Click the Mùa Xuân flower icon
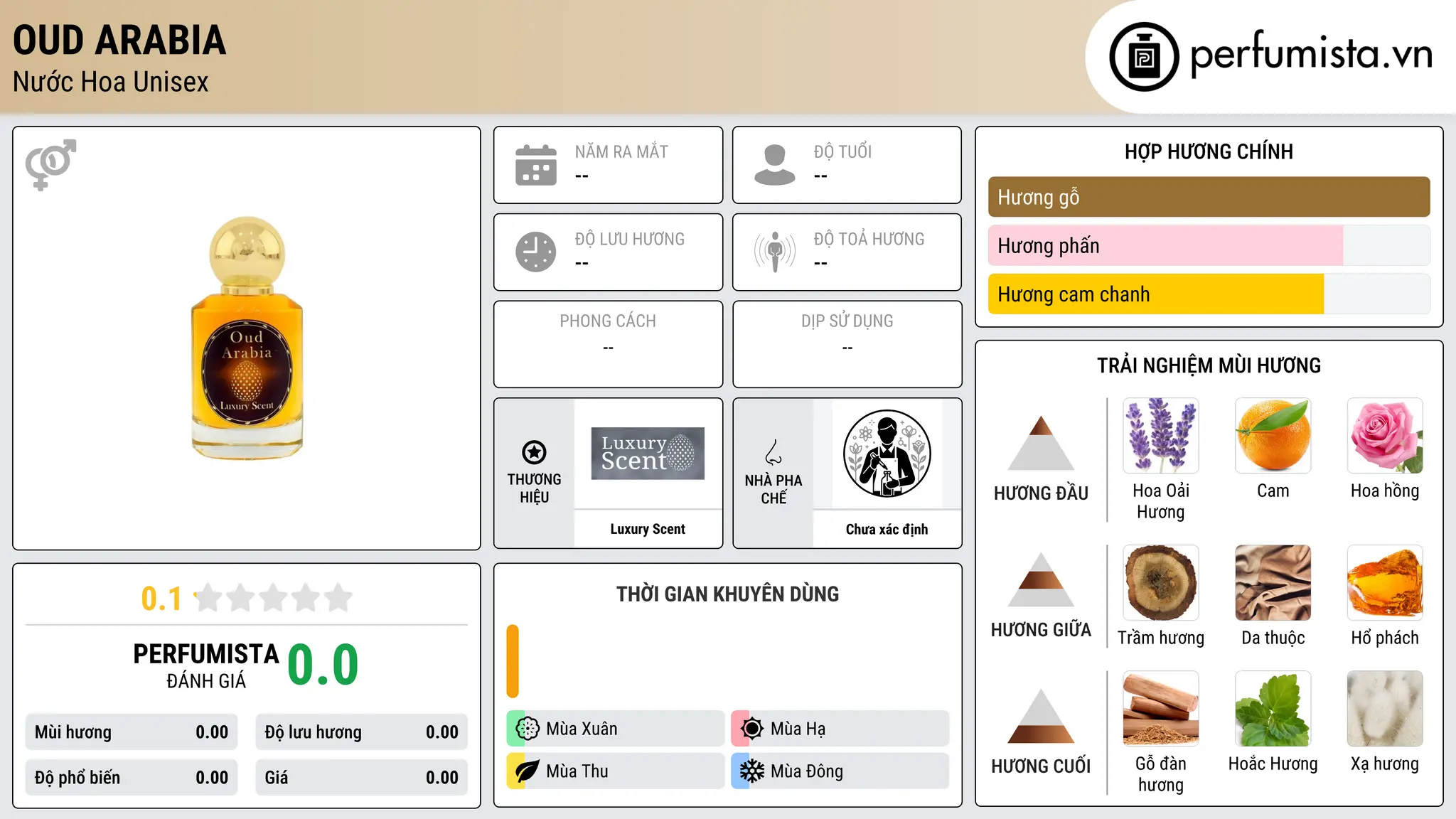This screenshot has width=1456, height=819. [528, 729]
